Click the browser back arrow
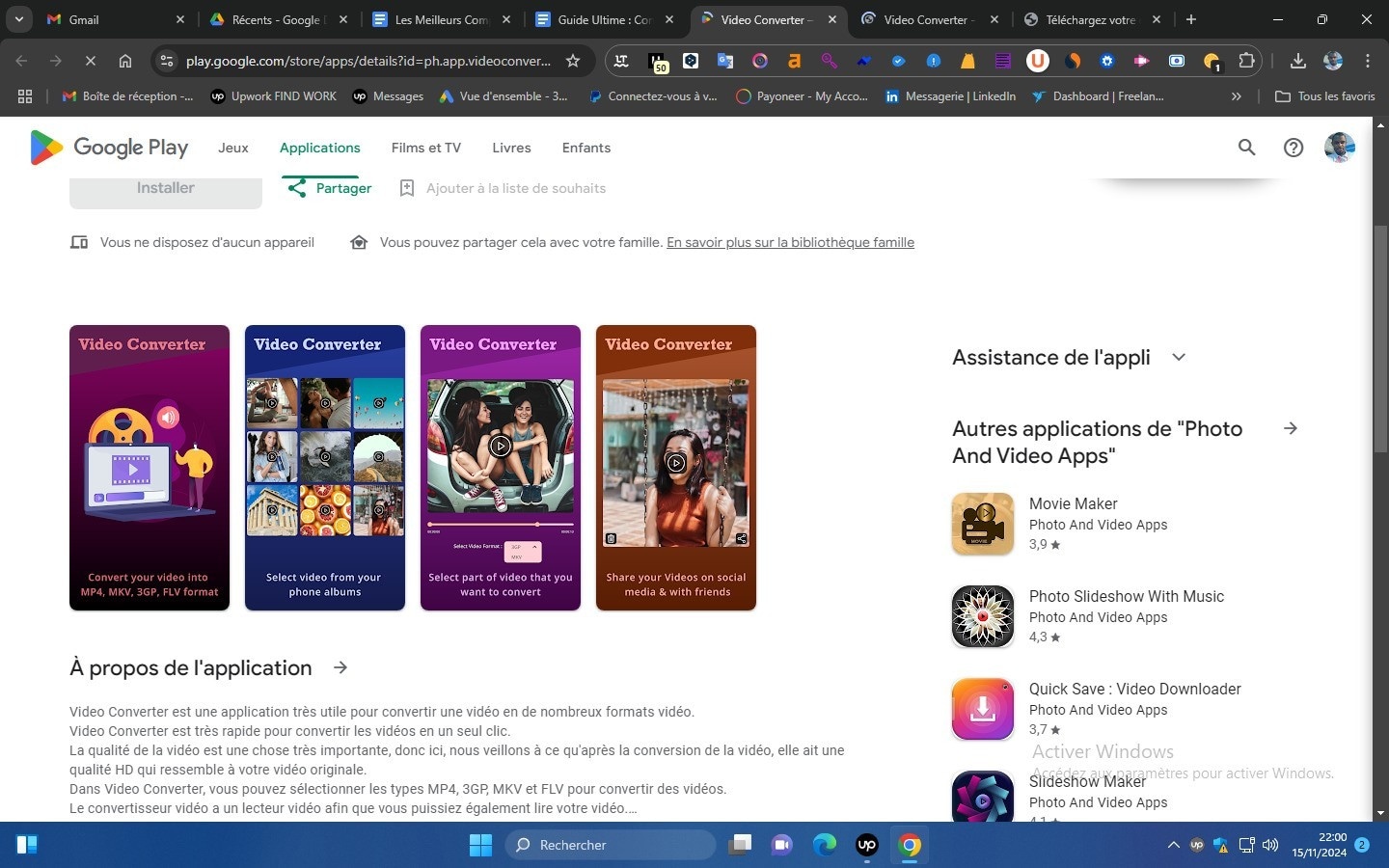This screenshot has width=1389, height=868. coord(21,61)
